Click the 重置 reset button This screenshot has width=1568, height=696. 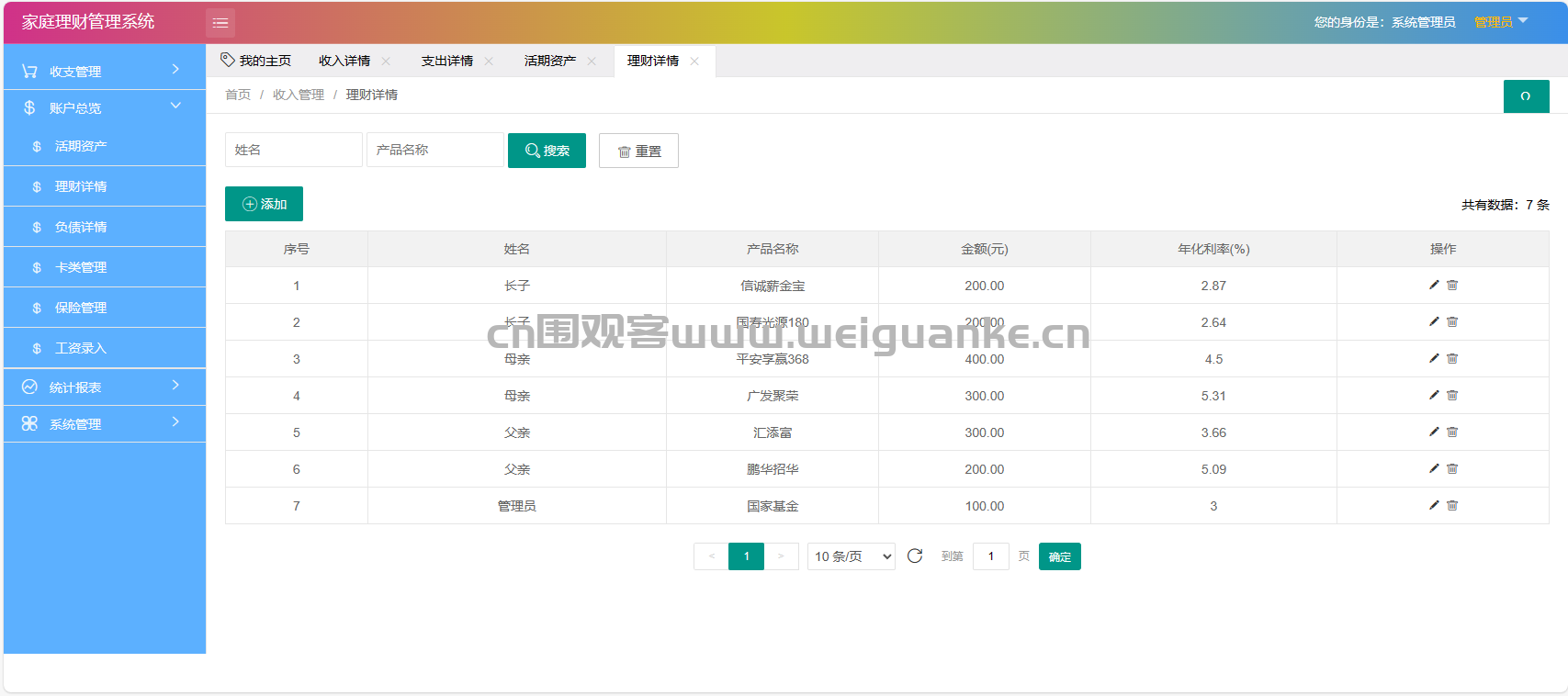[x=638, y=151]
